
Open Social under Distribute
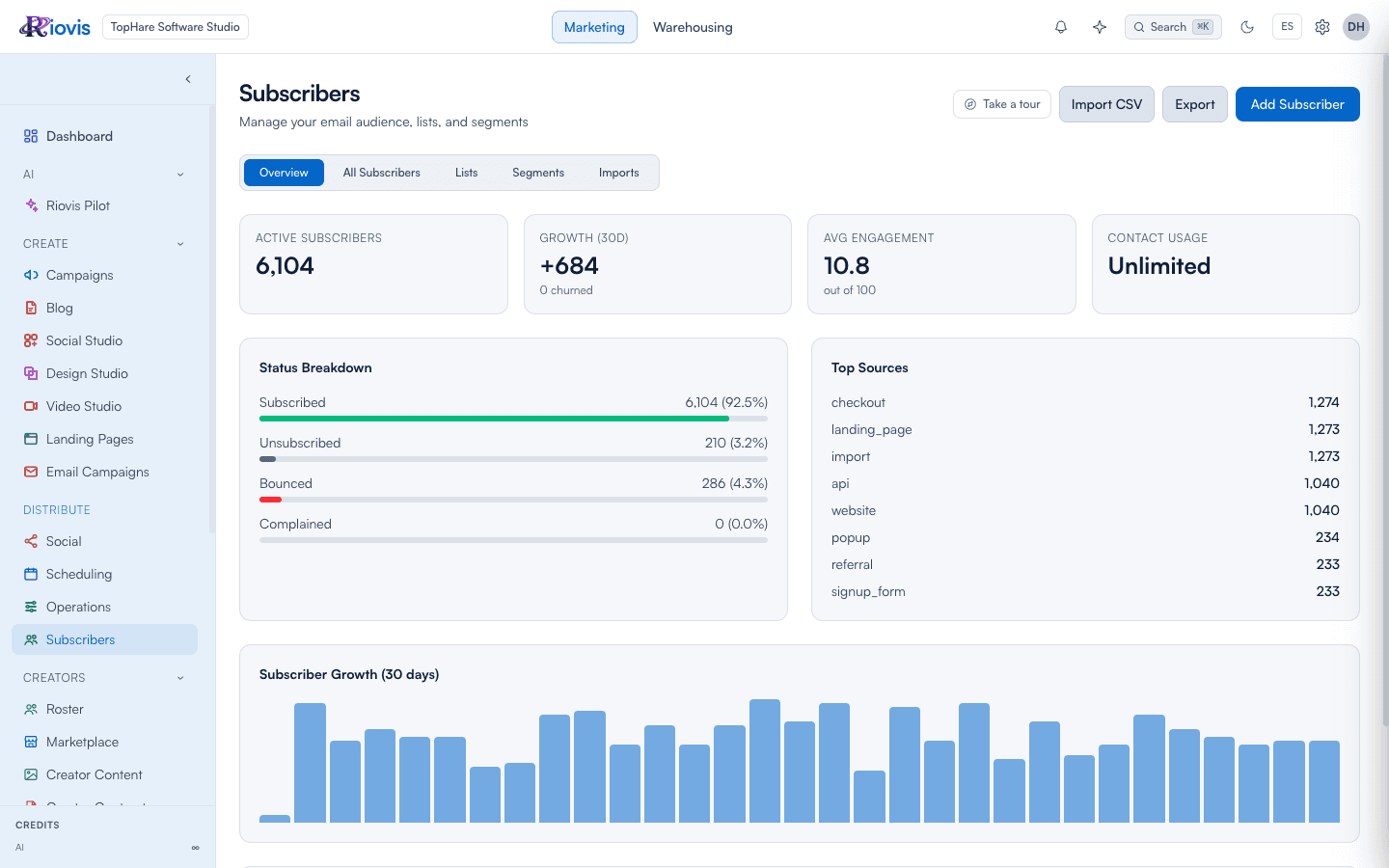click(x=104, y=541)
